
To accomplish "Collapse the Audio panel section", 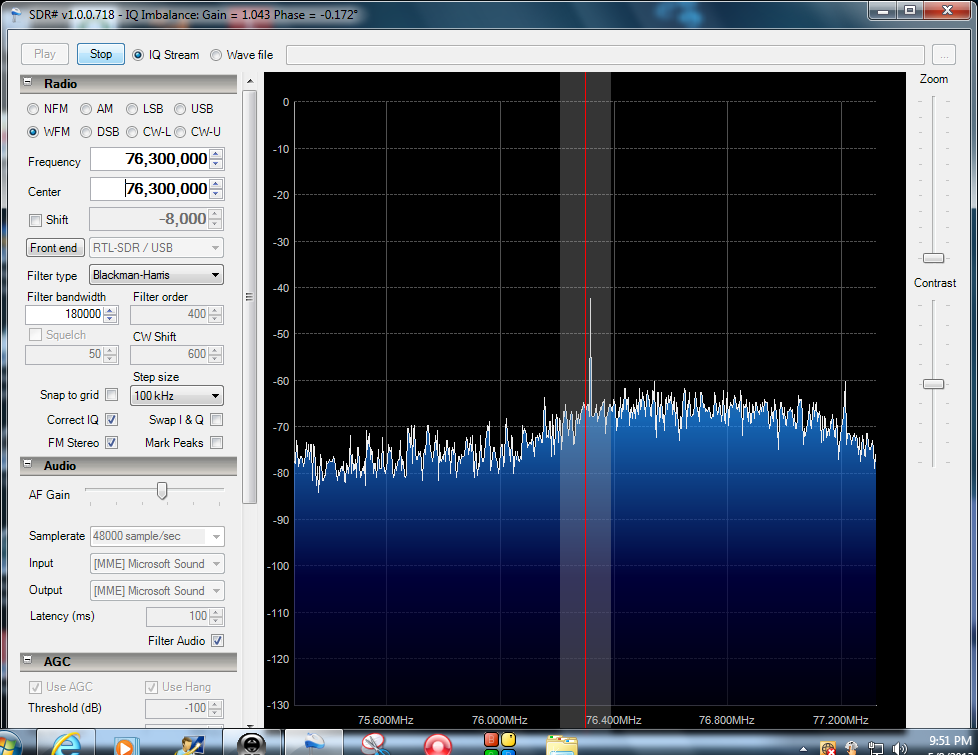I will [x=28, y=466].
